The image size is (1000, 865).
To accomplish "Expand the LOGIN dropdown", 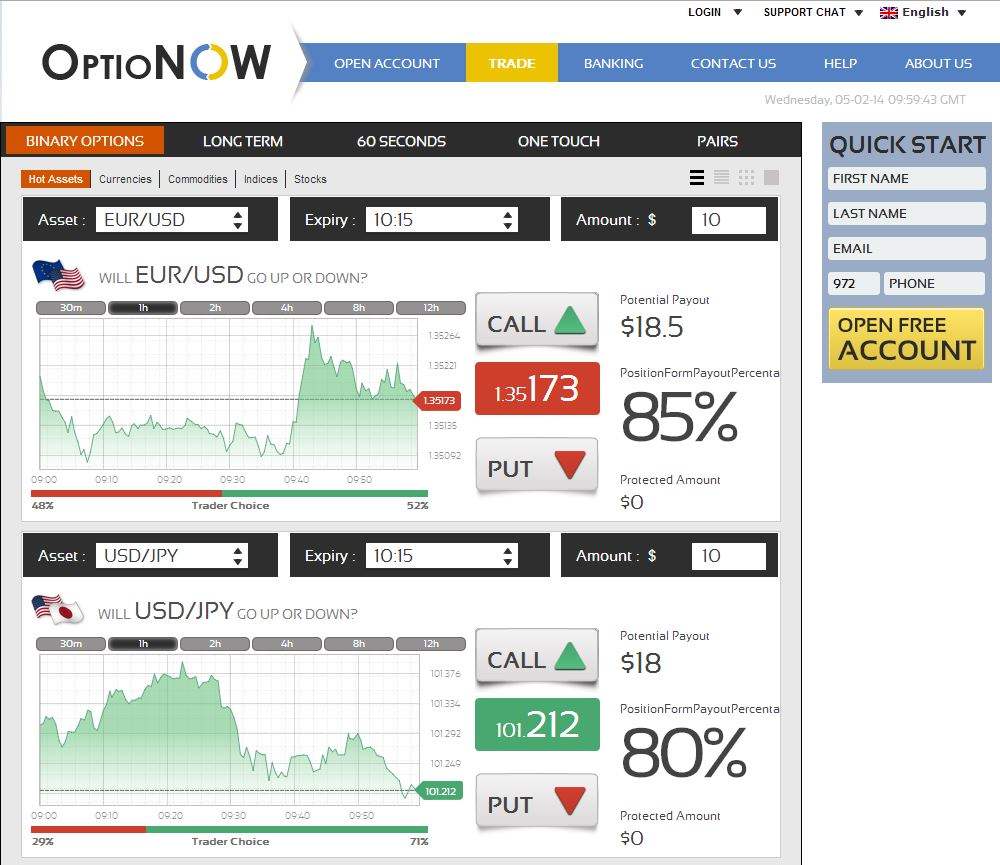I will click(714, 12).
